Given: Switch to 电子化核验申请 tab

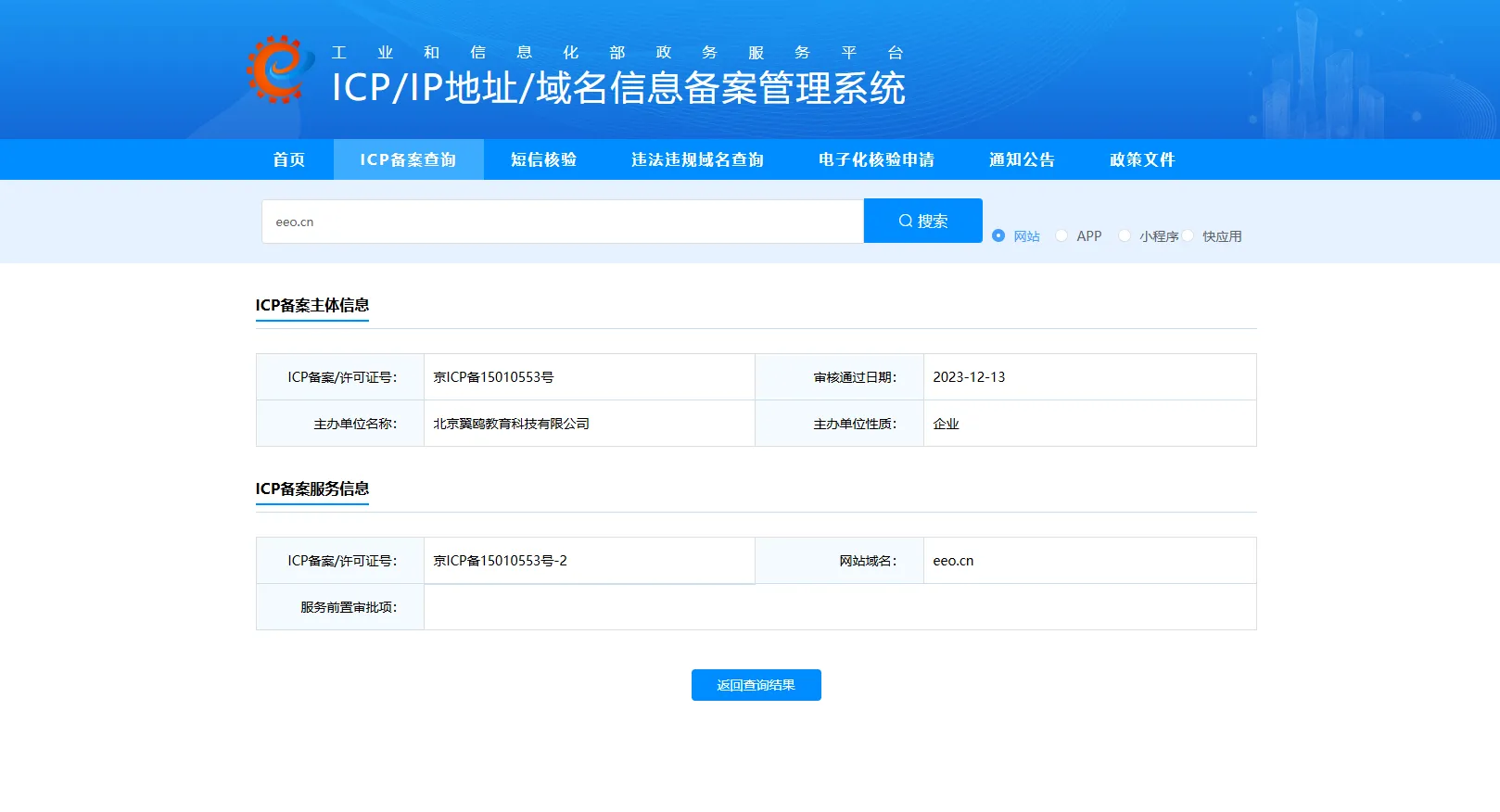Looking at the screenshot, I should coord(877,159).
